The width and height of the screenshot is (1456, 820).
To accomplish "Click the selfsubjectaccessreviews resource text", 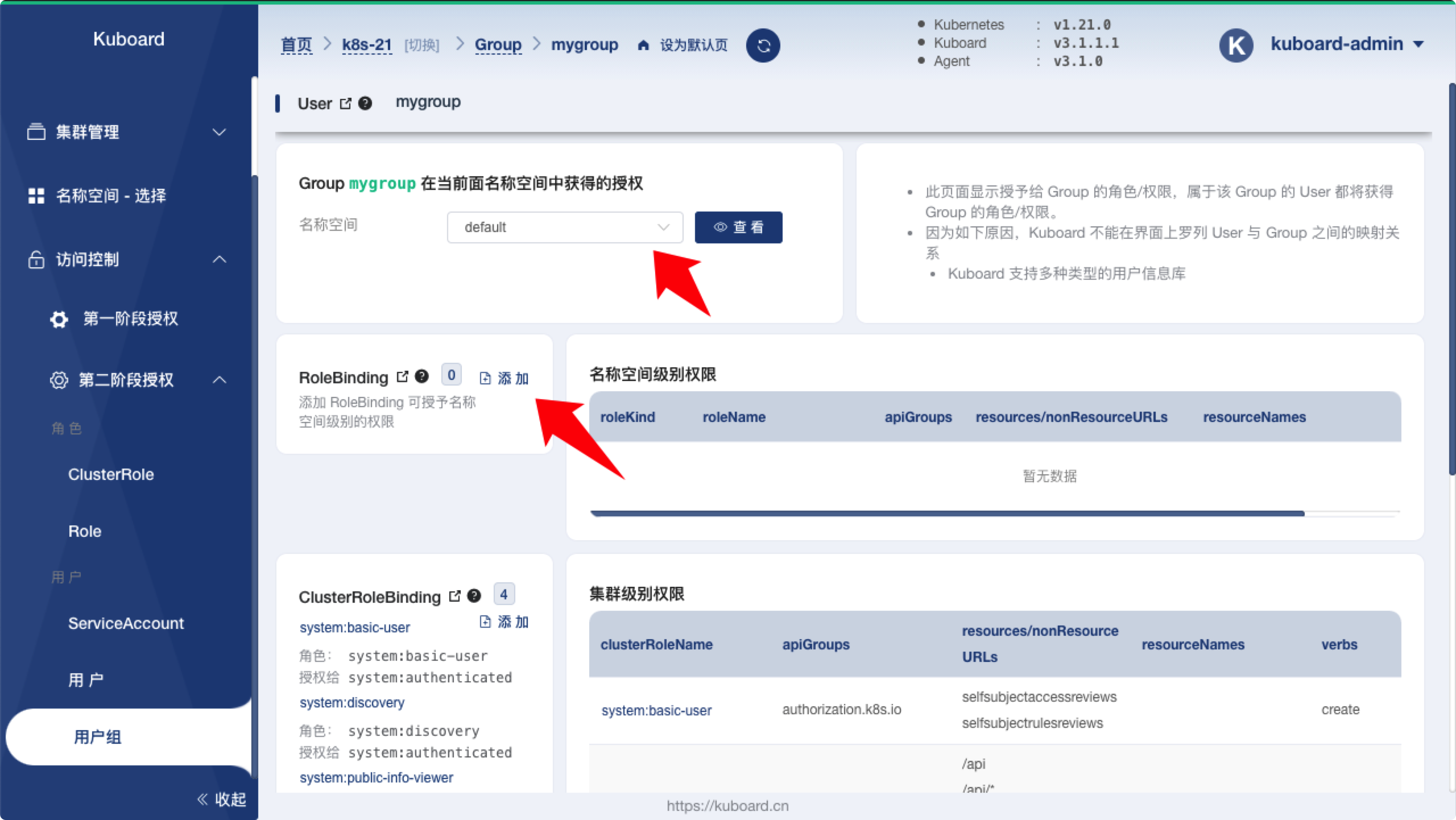I will pyautogui.click(x=1039, y=697).
